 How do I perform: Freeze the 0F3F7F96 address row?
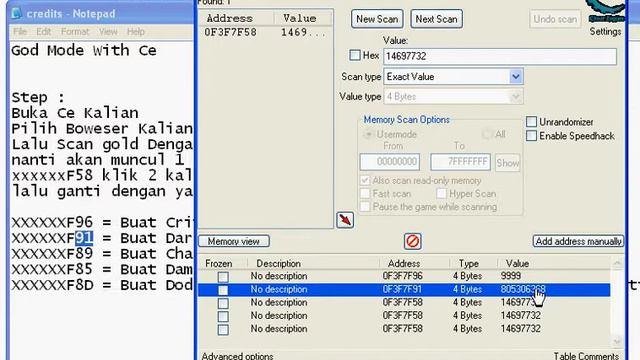click(223, 277)
